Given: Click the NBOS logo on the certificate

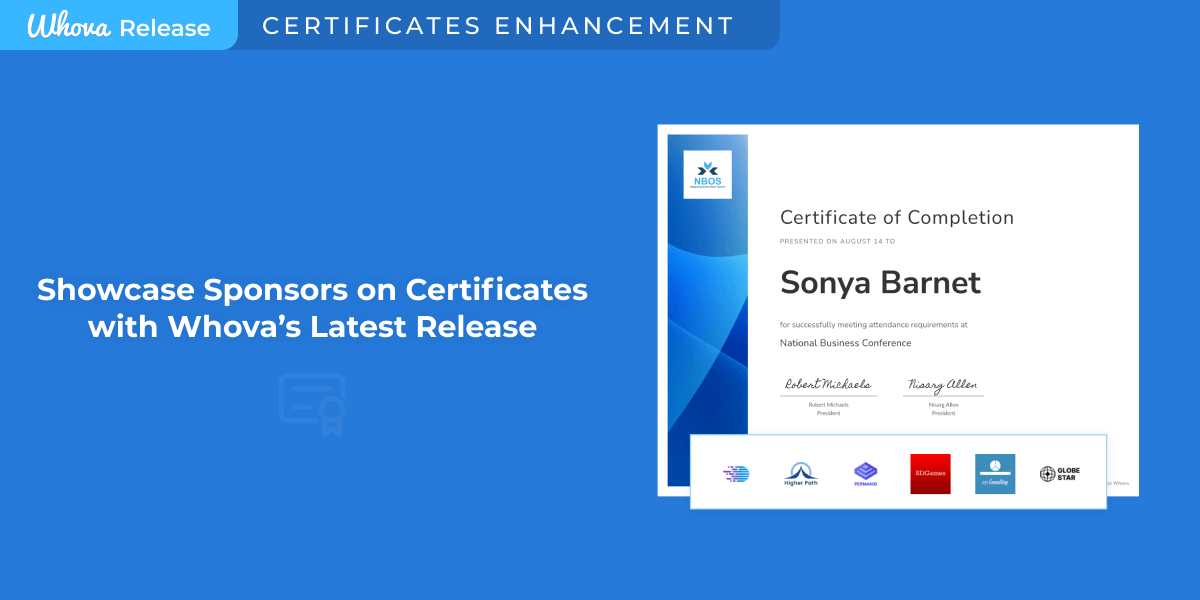Looking at the screenshot, I should point(707,174).
